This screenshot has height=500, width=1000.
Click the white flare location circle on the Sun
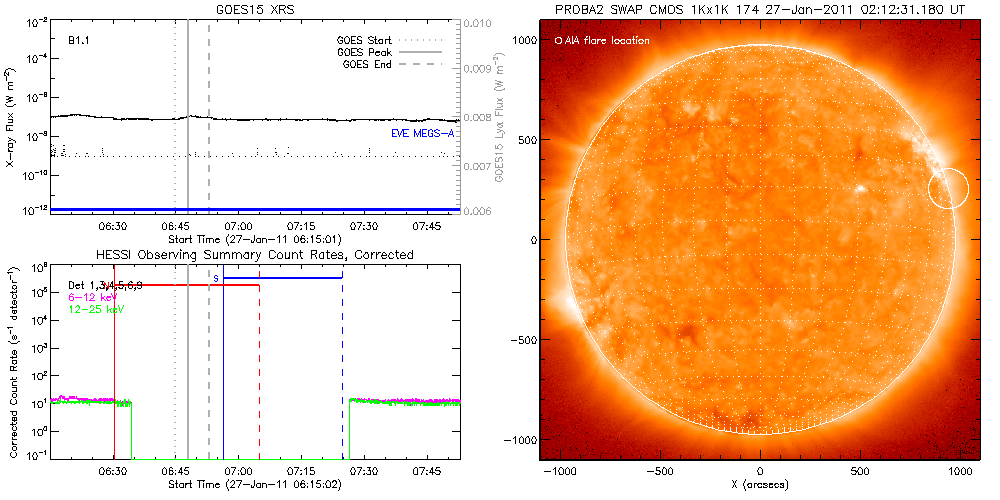coord(948,188)
